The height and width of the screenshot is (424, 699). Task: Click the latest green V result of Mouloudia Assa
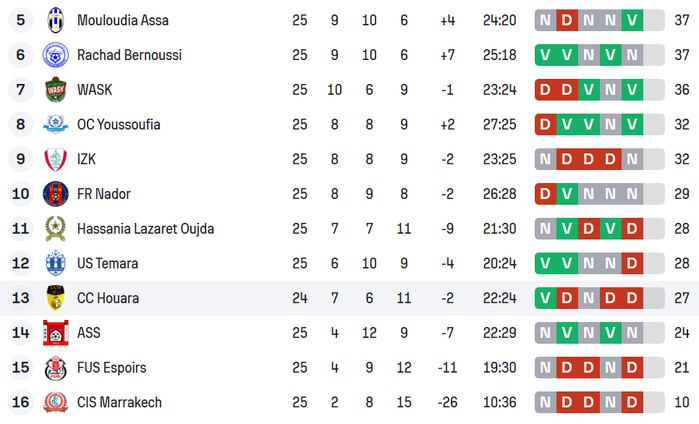click(632, 20)
